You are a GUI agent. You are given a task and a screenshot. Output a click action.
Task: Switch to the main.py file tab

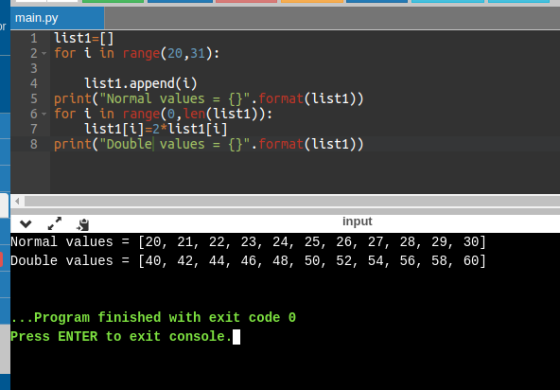(57, 18)
